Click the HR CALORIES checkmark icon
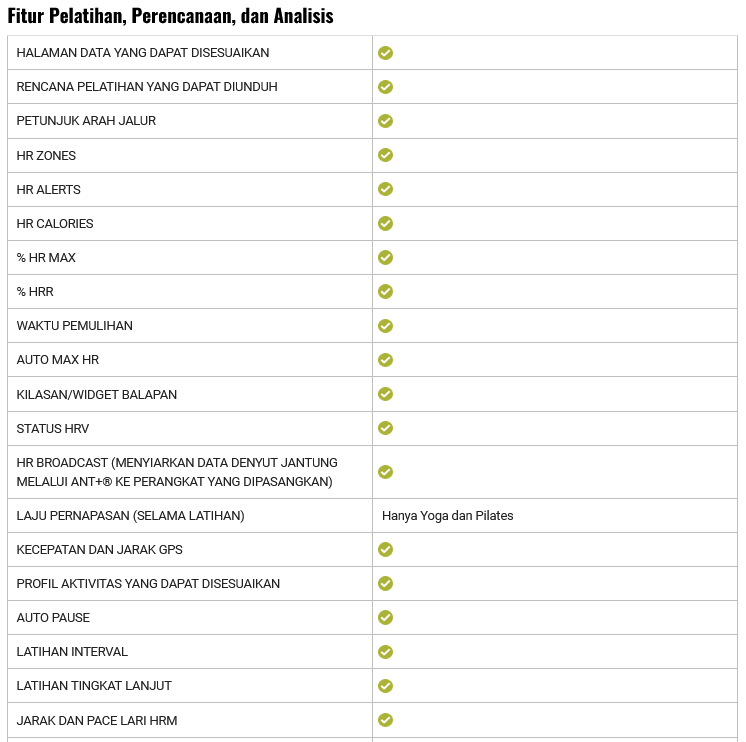Screen dimensions: 746x742 click(x=385, y=223)
